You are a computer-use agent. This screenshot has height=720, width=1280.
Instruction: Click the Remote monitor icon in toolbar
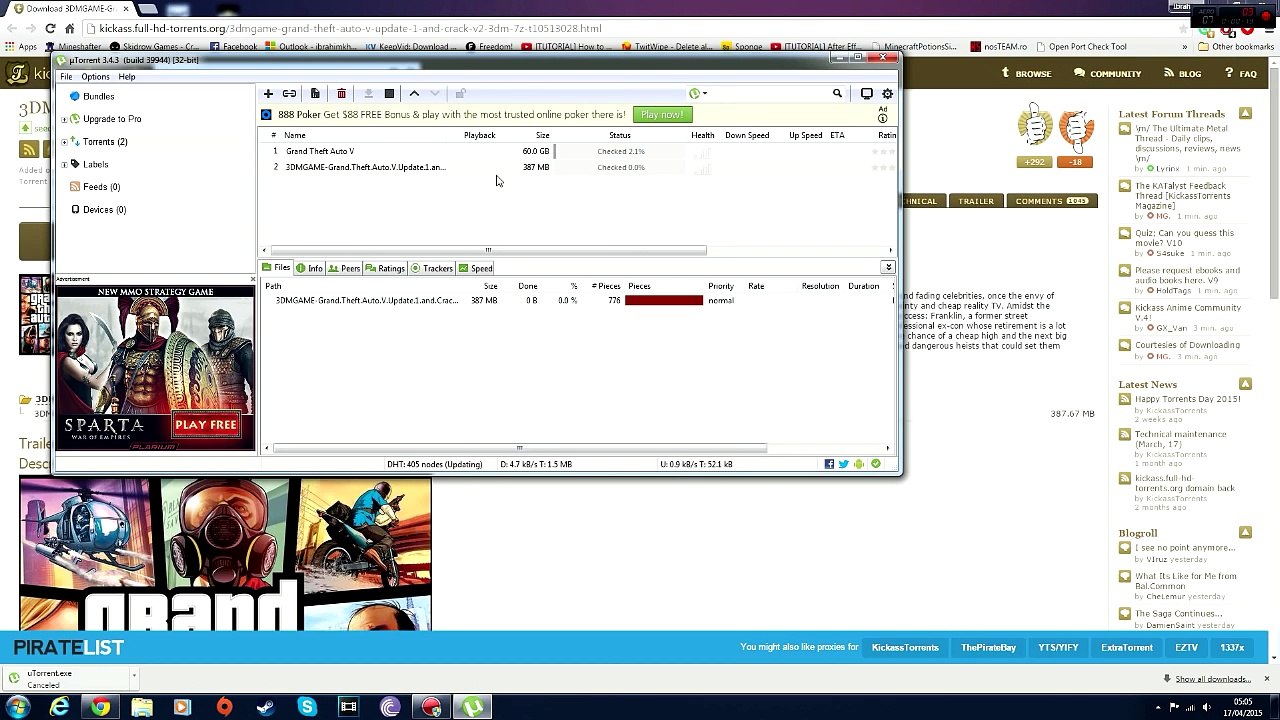867,94
